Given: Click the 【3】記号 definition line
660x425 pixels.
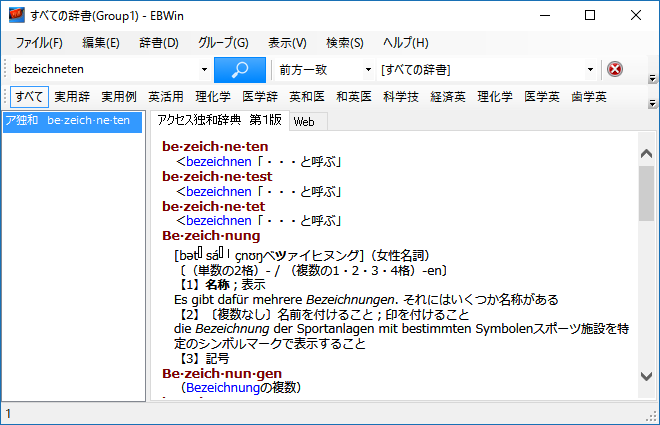Looking at the screenshot, I should click(x=202, y=359).
